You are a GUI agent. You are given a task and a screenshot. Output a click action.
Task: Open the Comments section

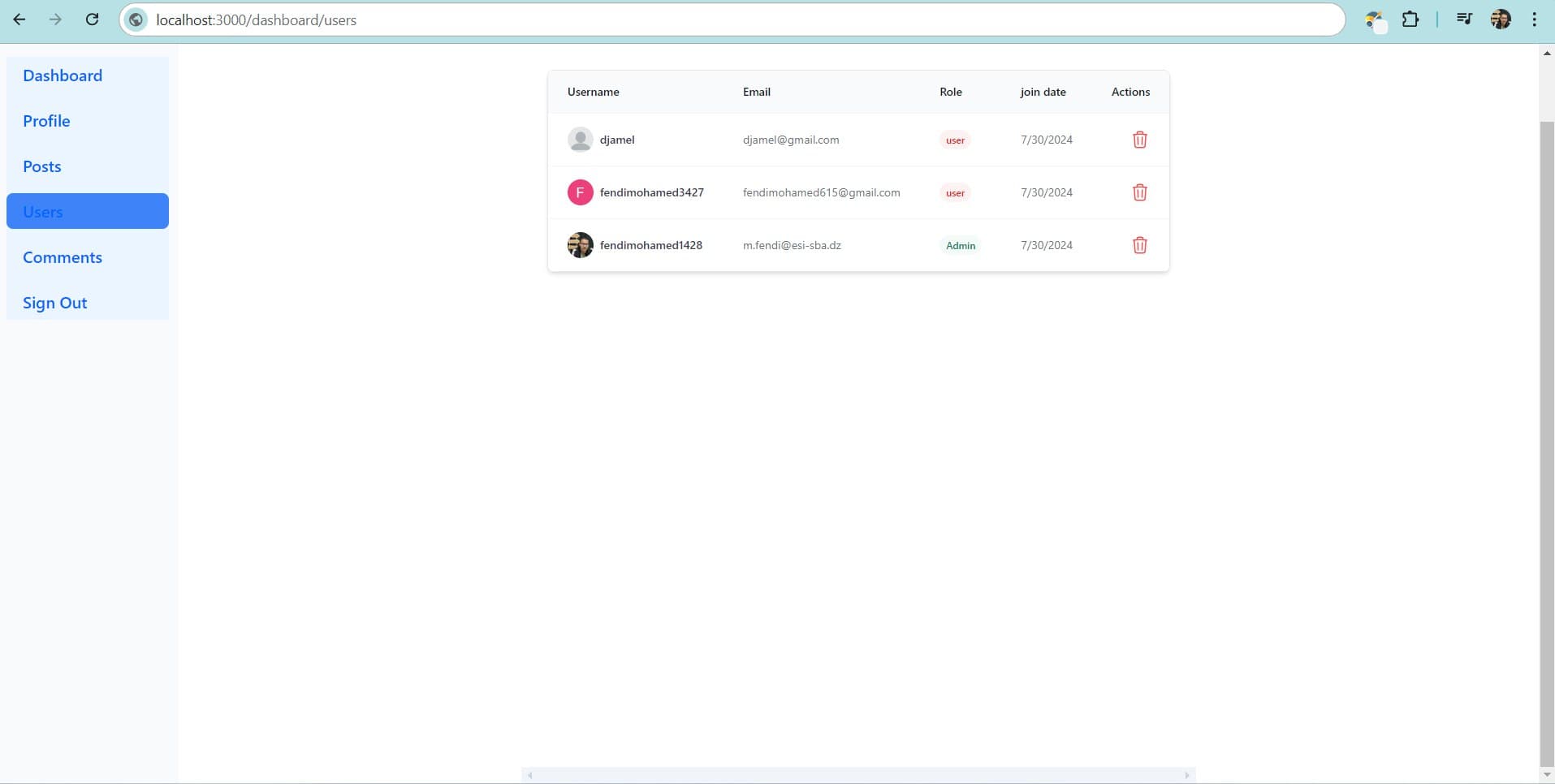point(63,257)
